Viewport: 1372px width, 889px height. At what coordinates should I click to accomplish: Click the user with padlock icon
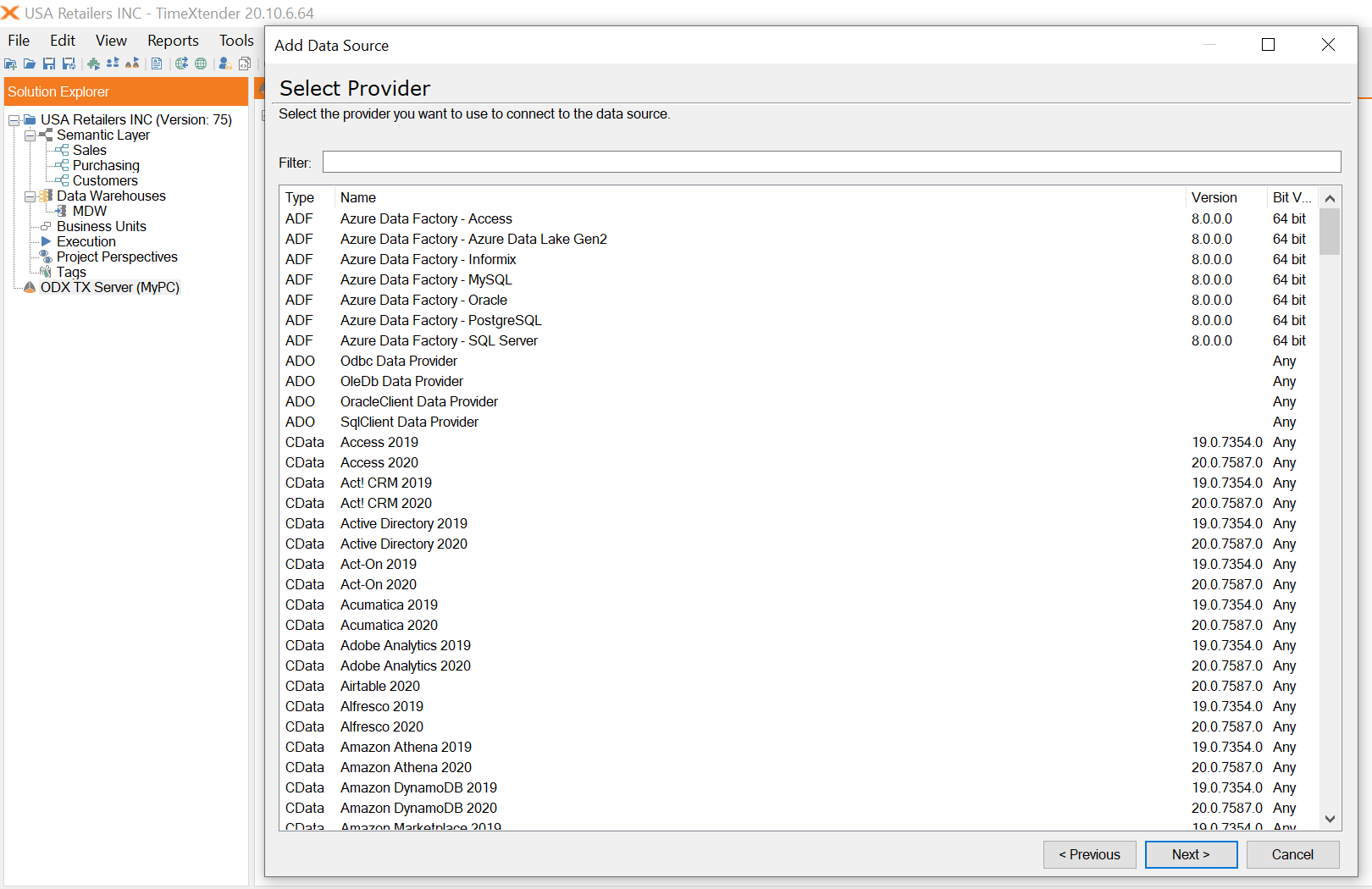click(225, 63)
